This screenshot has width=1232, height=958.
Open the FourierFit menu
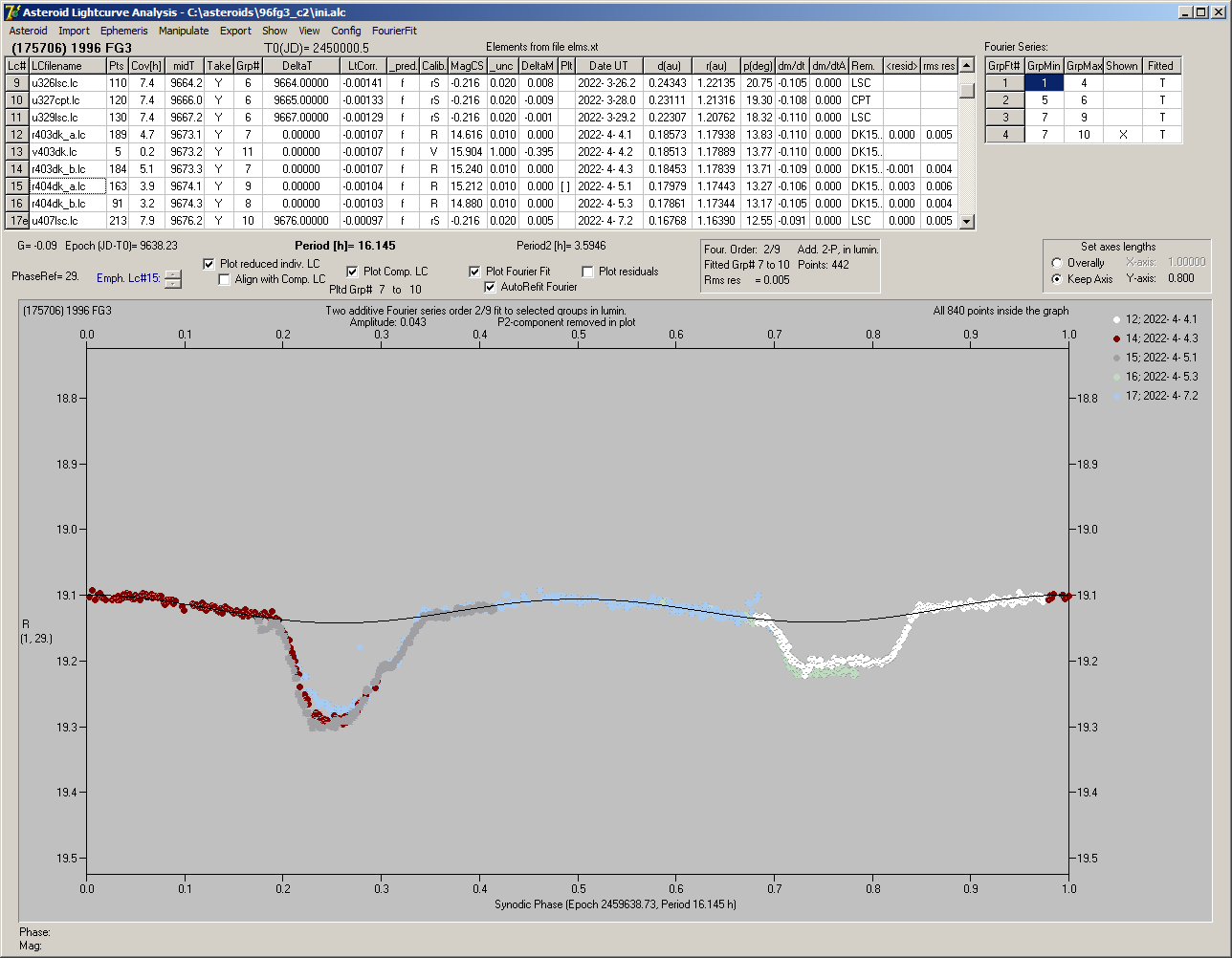point(394,31)
